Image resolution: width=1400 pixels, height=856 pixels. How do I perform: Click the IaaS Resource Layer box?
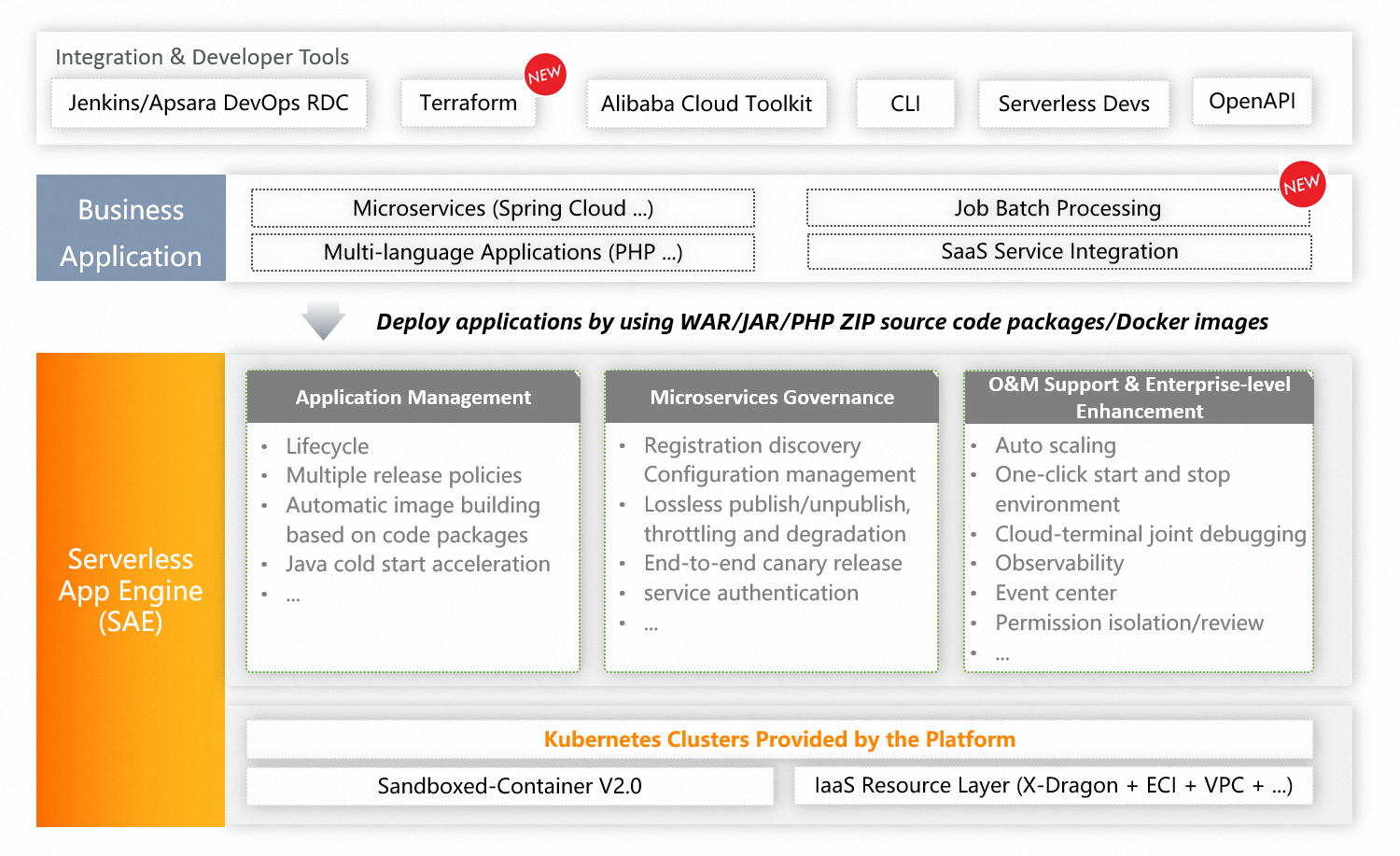click(x=1054, y=785)
